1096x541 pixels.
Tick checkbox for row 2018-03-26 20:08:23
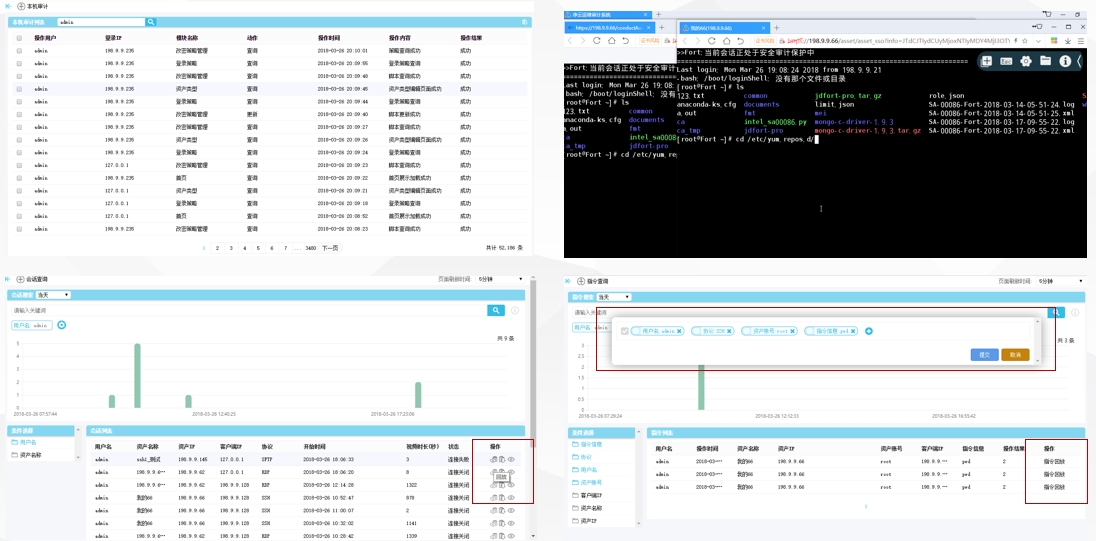[19, 229]
